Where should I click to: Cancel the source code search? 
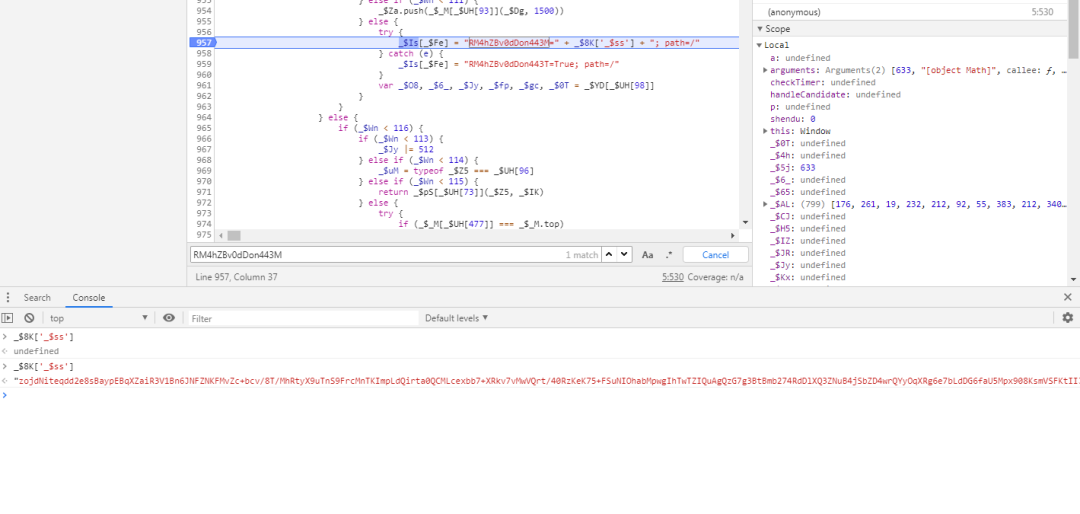716,255
